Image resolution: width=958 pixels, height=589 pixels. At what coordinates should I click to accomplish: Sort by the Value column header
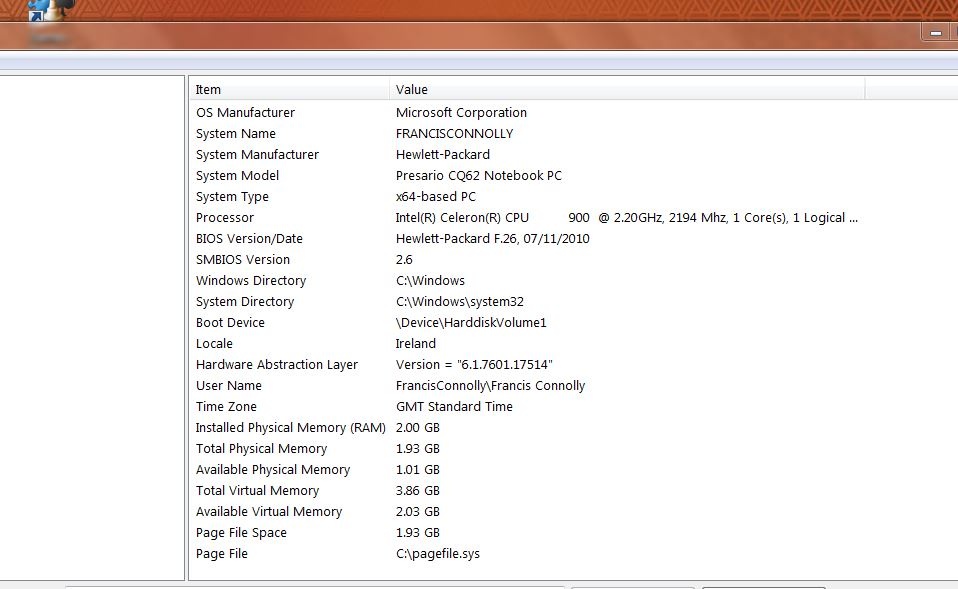coord(627,89)
